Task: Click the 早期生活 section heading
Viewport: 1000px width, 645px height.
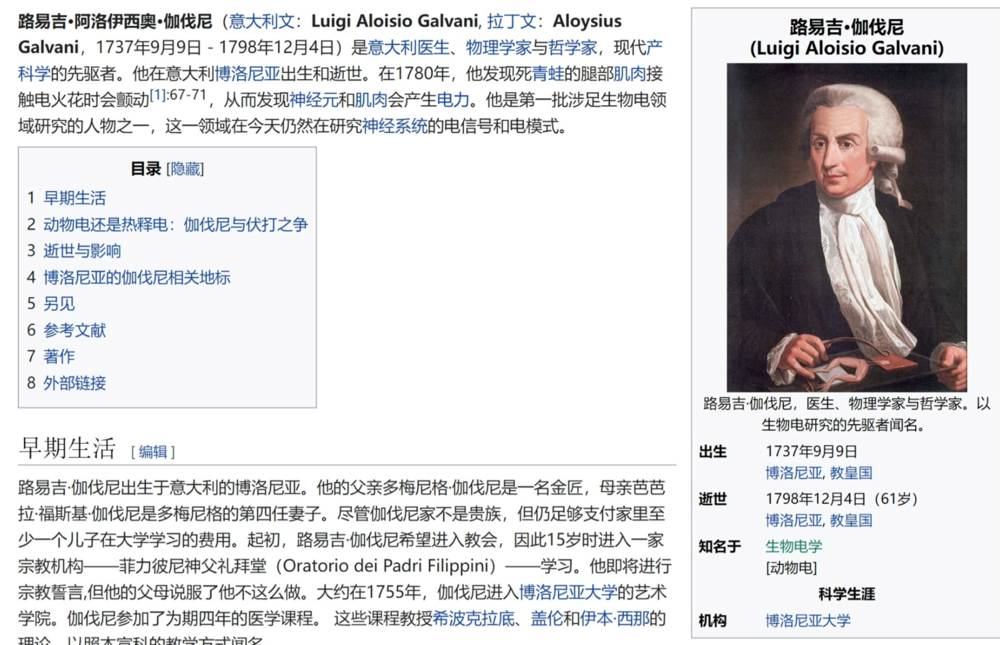Action: click(x=68, y=449)
